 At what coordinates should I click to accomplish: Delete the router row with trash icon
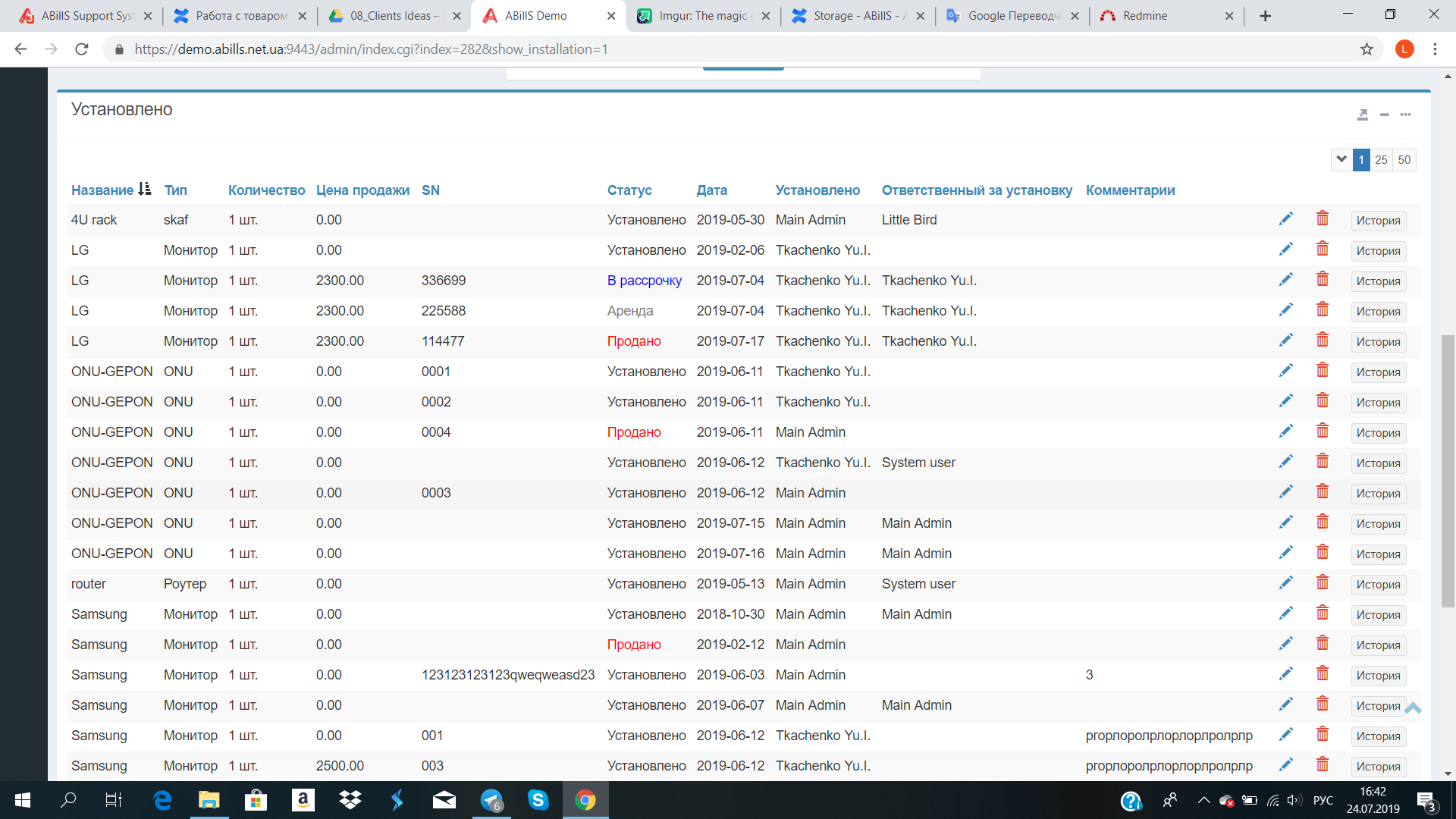tap(1323, 582)
